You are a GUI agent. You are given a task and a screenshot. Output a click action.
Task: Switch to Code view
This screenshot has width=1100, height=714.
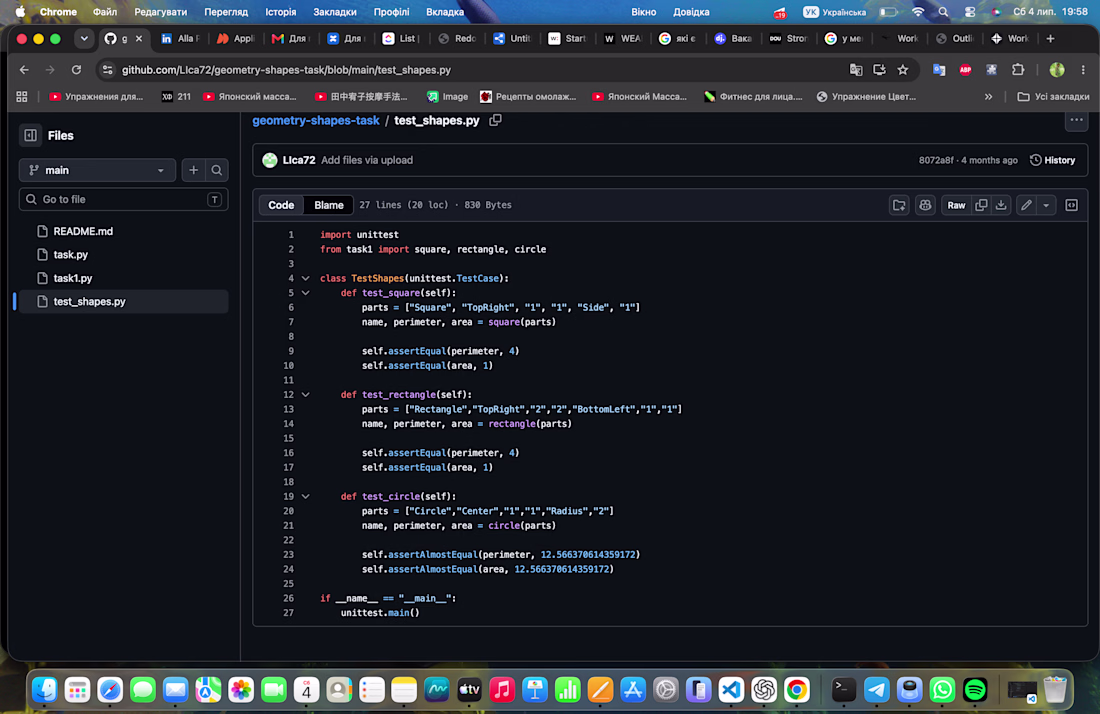281,205
